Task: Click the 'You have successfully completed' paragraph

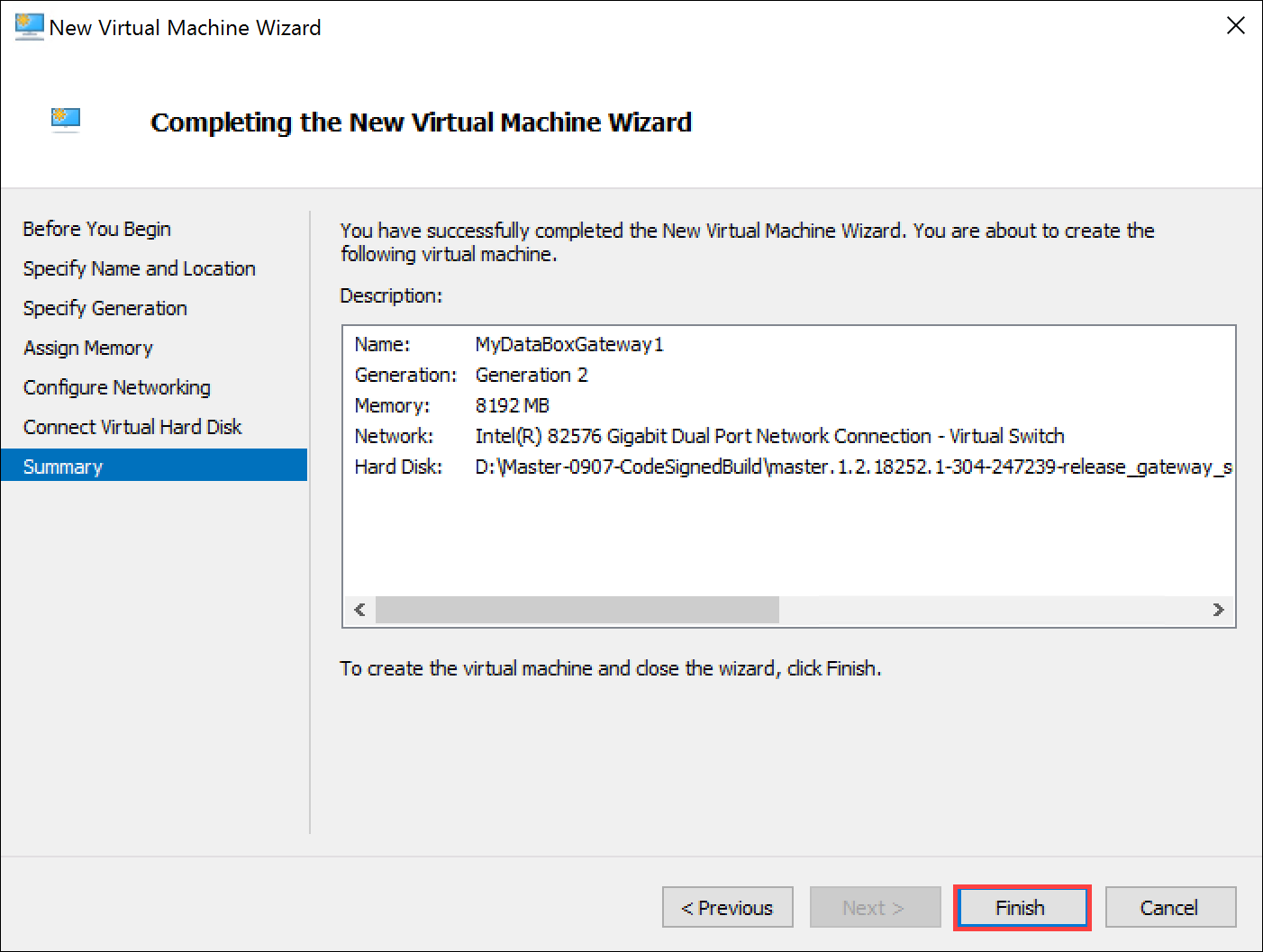Action: (747, 242)
